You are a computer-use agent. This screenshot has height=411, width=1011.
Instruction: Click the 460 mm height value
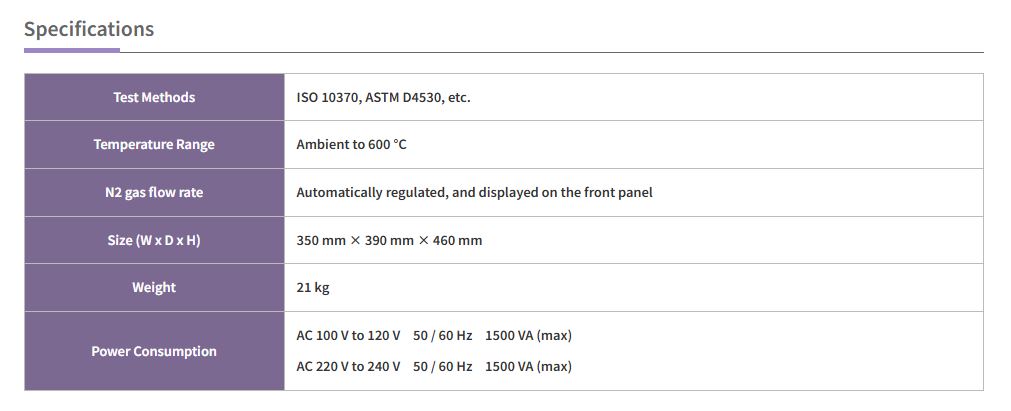coord(457,240)
